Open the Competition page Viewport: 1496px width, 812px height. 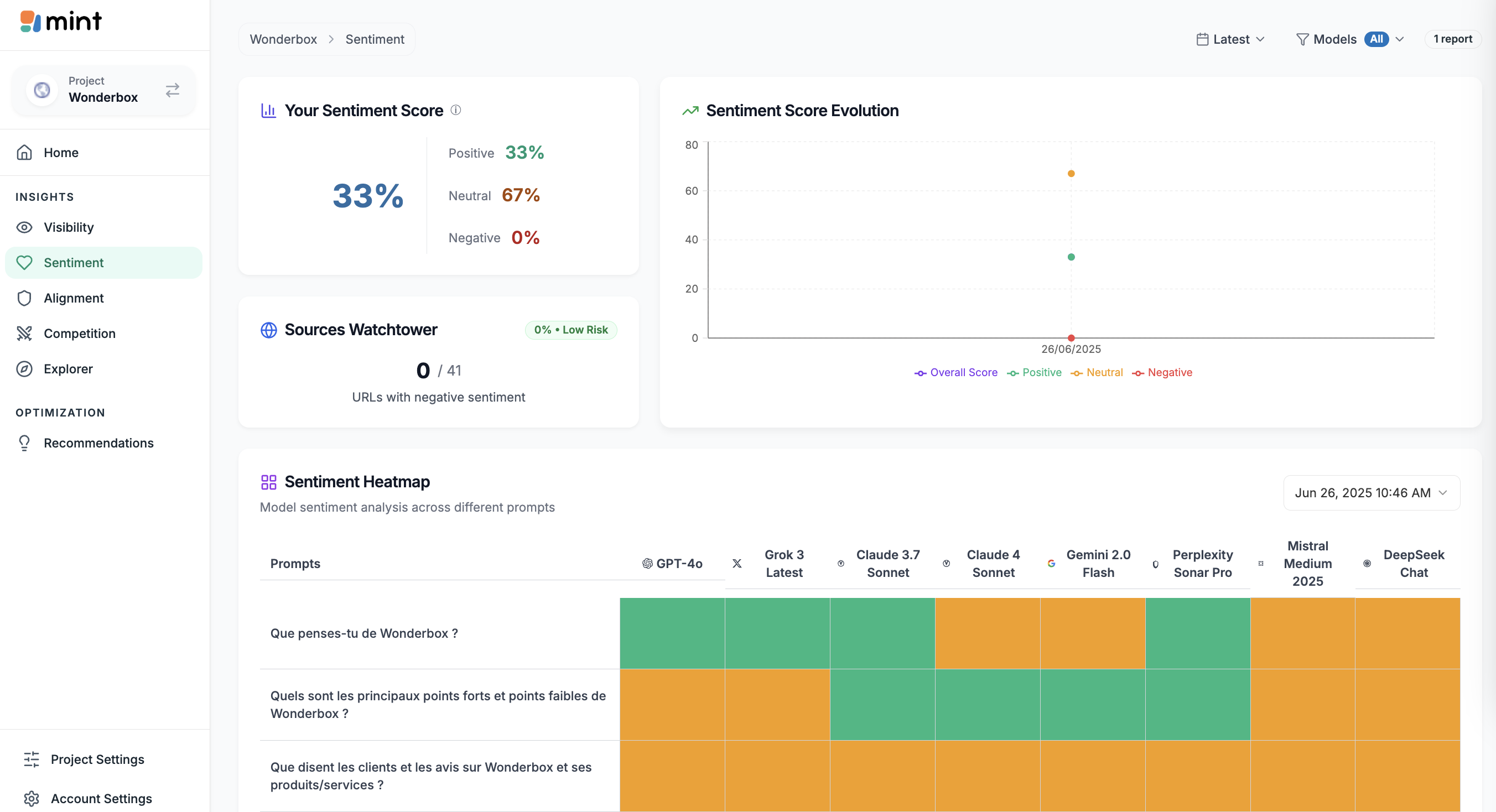click(x=105, y=333)
